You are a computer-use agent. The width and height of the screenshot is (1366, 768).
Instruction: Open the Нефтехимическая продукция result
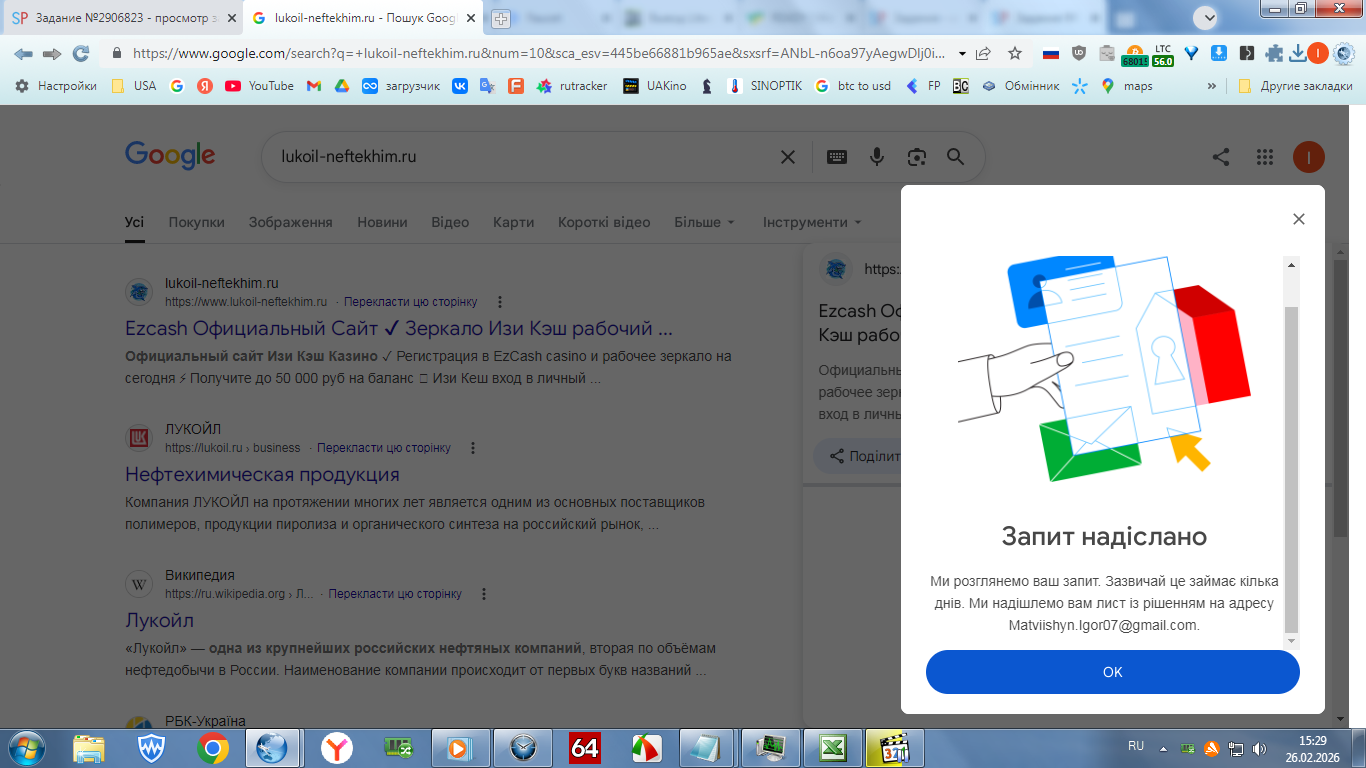coord(262,474)
